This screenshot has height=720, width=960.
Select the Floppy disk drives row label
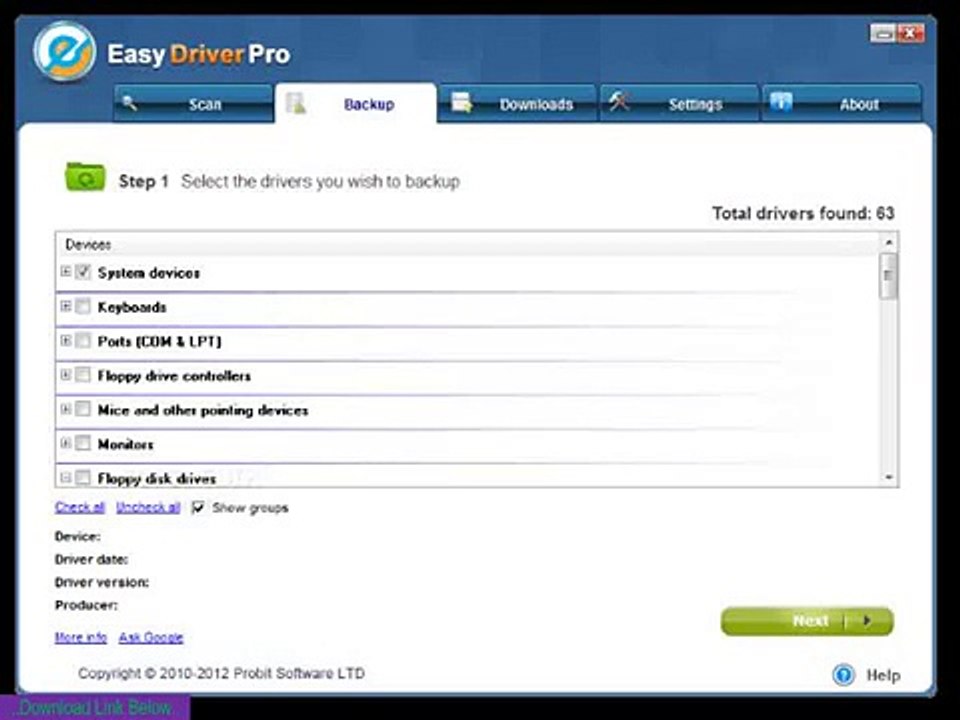[157, 479]
